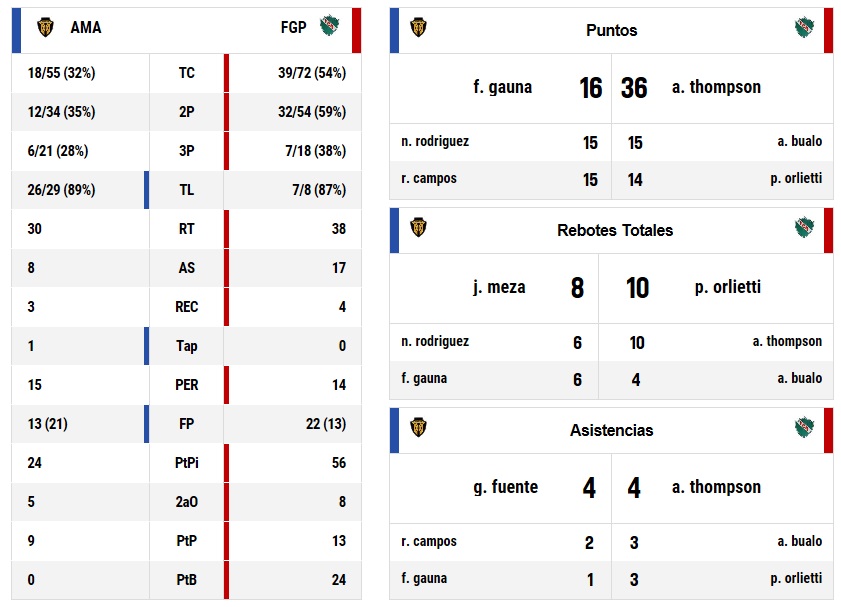841x607 pixels.
Task: Click n. rodriguez in the Puntos list
Action: pyautogui.click(x=435, y=141)
